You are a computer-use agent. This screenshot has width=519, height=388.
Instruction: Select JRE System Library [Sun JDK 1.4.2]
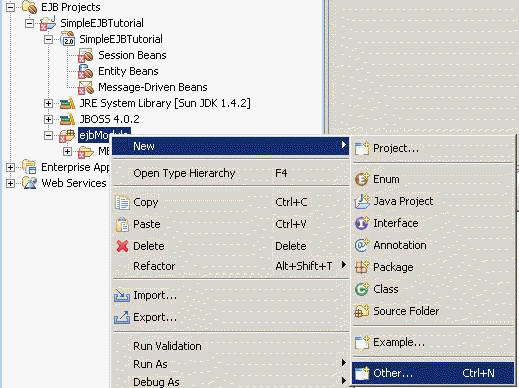point(165,103)
